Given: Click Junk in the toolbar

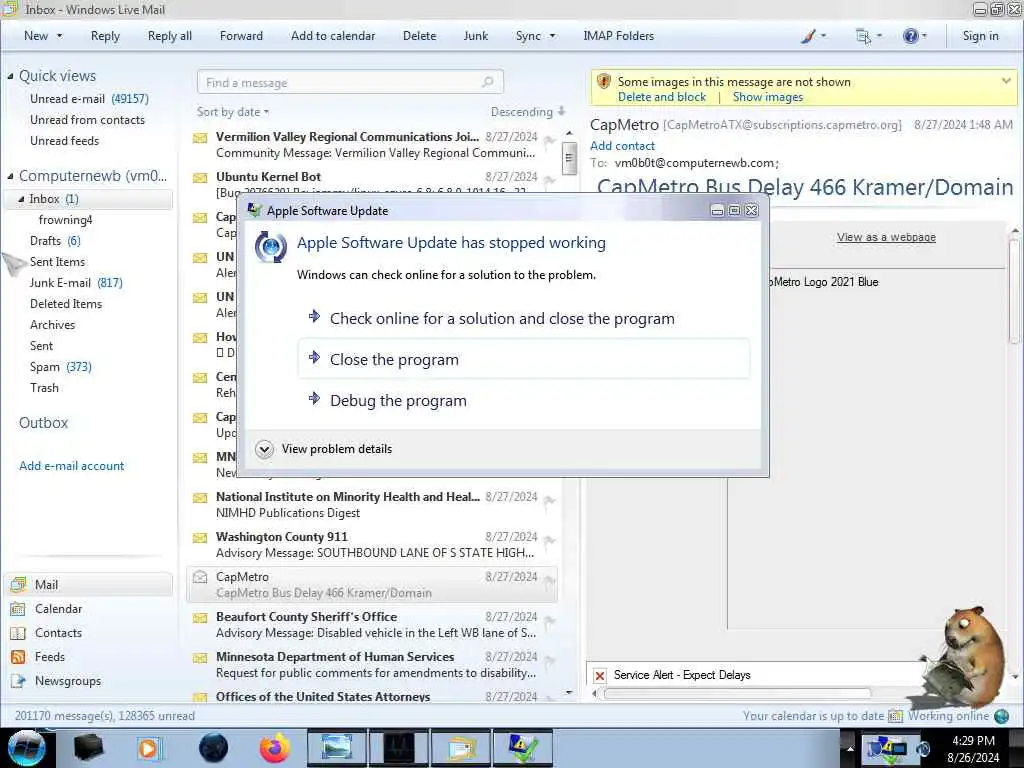Looking at the screenshot, I should coord(475,36).
